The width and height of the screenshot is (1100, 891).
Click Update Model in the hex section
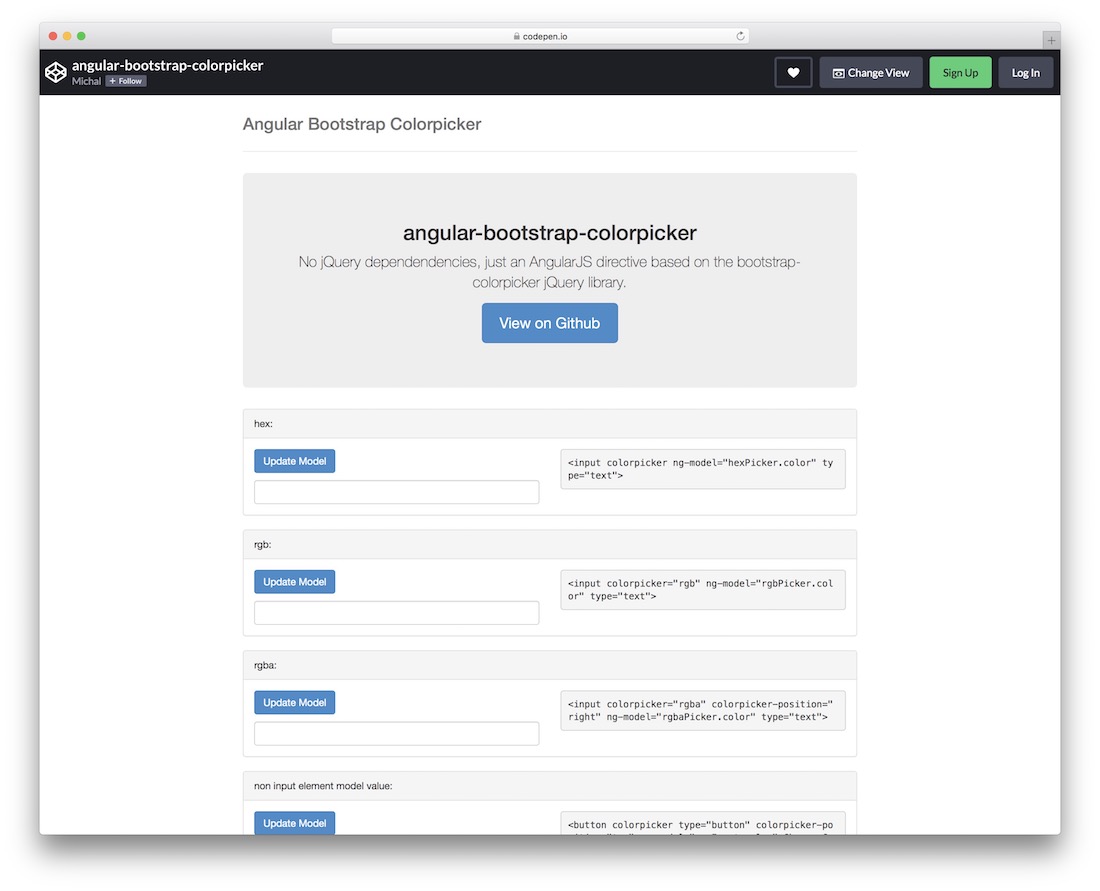(294, 461)
